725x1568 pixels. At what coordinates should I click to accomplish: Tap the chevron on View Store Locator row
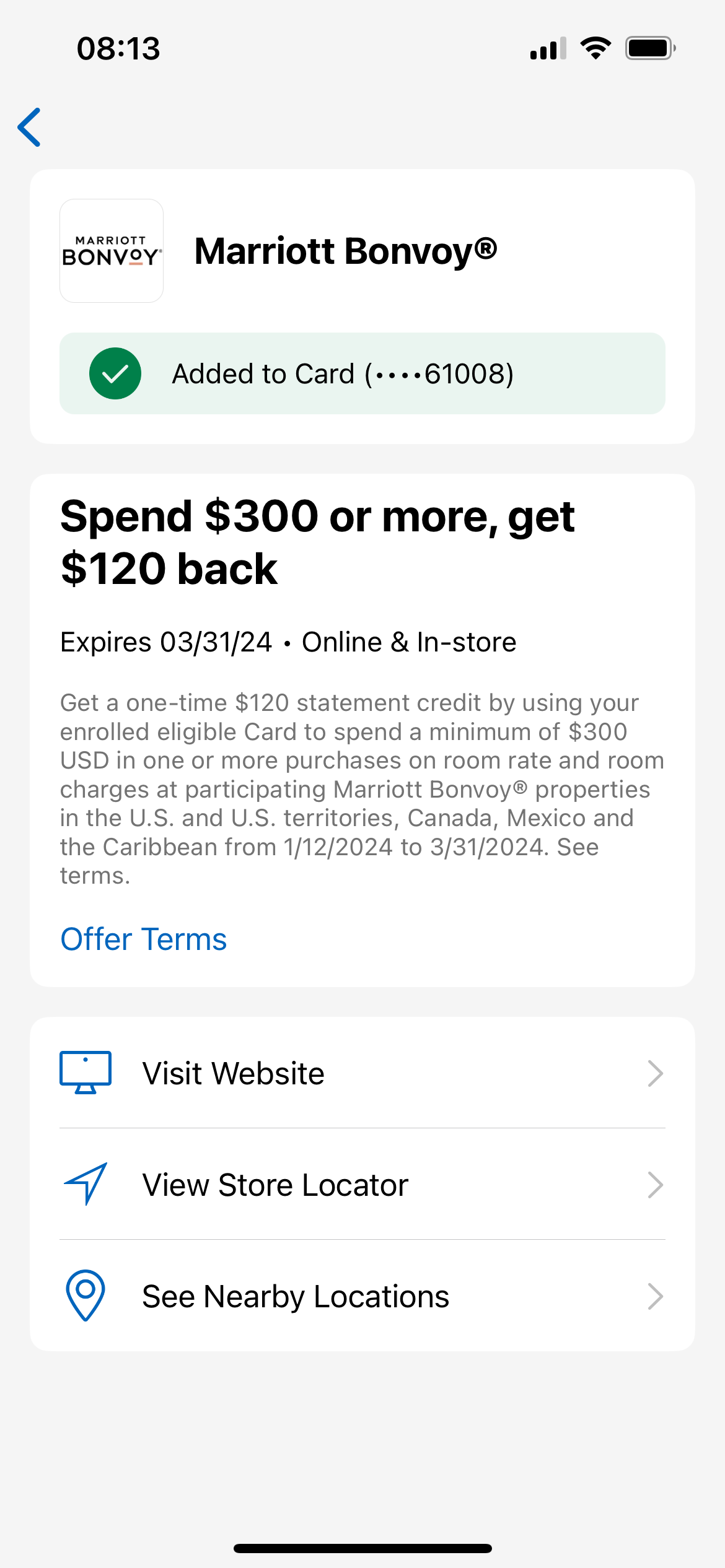click(655, 1185)
